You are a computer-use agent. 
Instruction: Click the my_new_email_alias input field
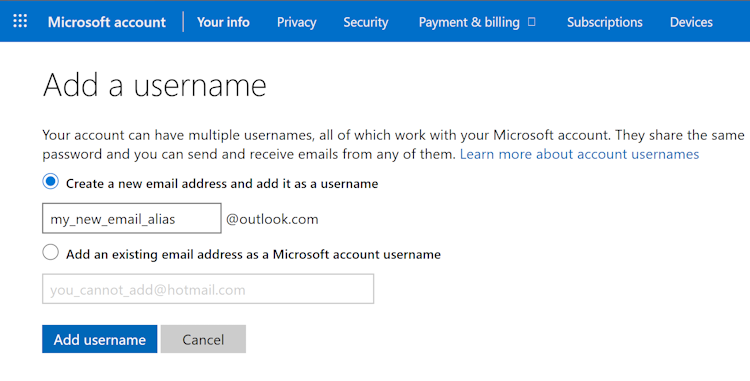[132, 218]
